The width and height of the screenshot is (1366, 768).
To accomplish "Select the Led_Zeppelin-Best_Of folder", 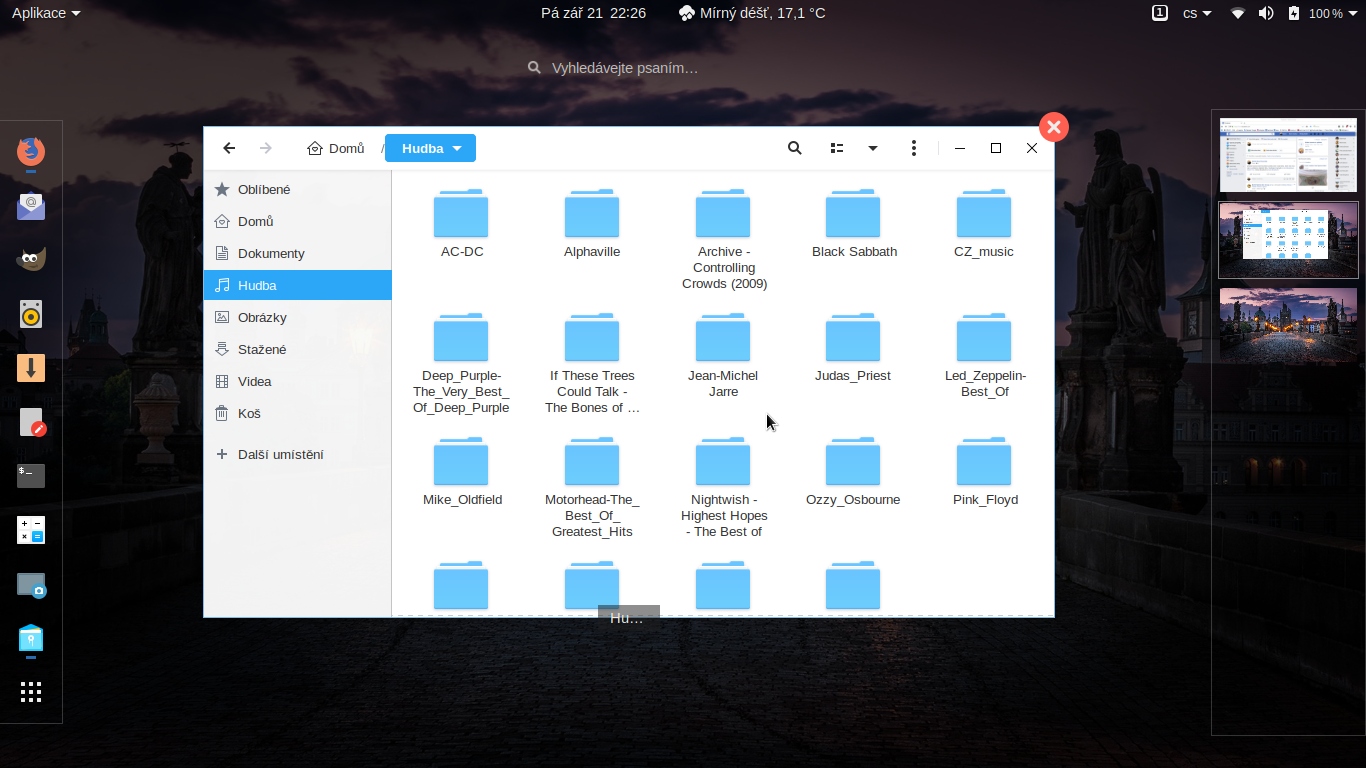I will (x=984, y=355).
